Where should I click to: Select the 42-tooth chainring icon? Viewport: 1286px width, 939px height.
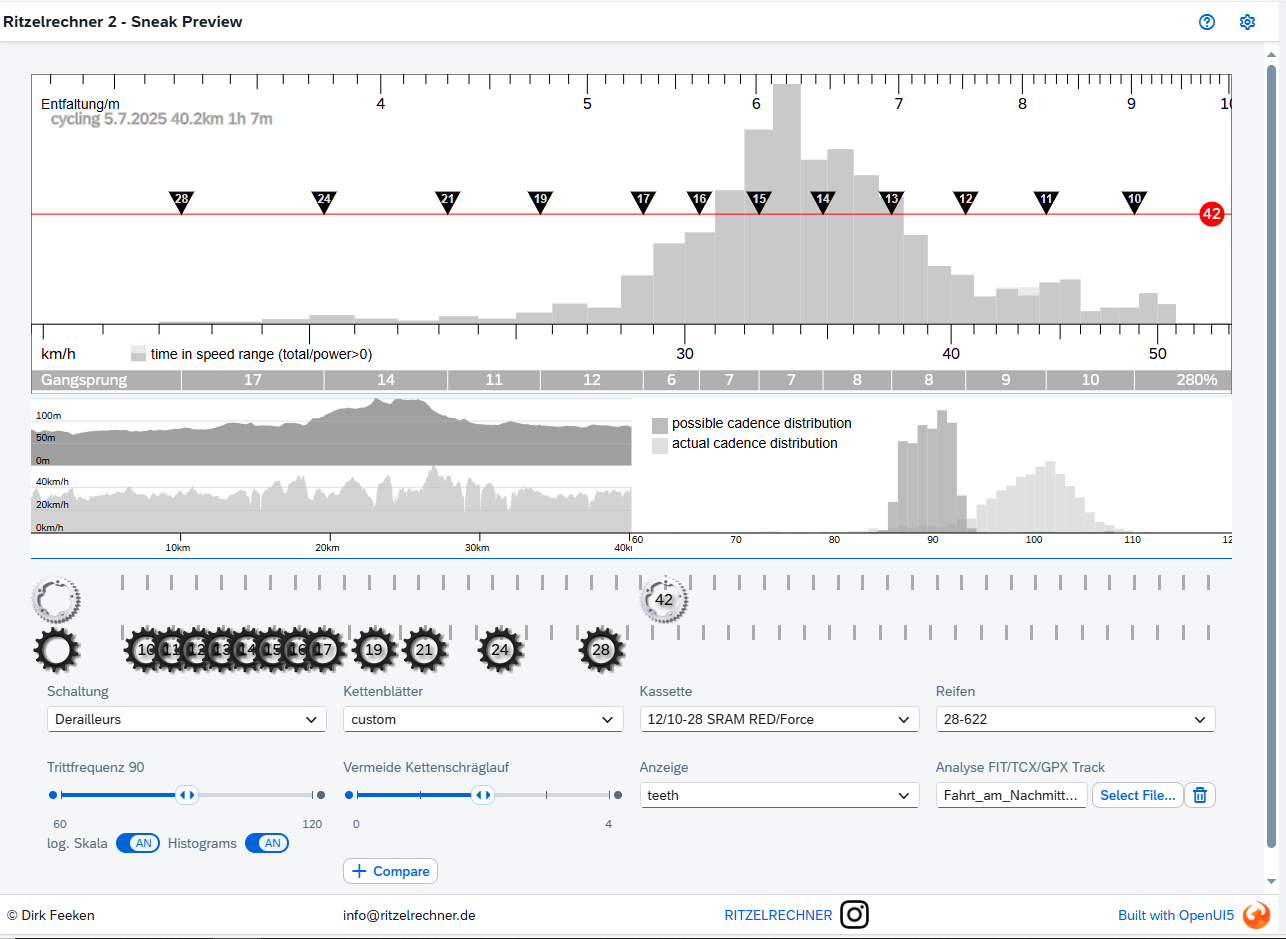point(664,600)
